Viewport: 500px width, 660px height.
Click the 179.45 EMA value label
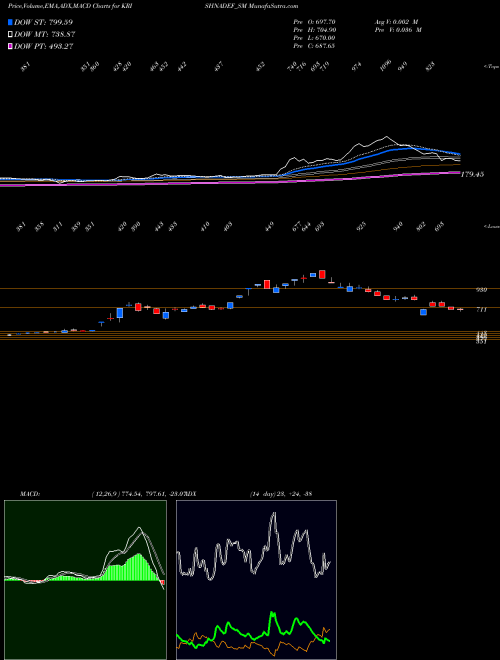point(472,174)
